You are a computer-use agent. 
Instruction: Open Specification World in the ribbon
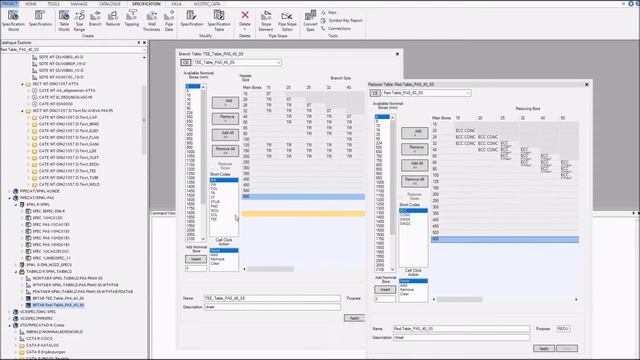tap(13, 20)
